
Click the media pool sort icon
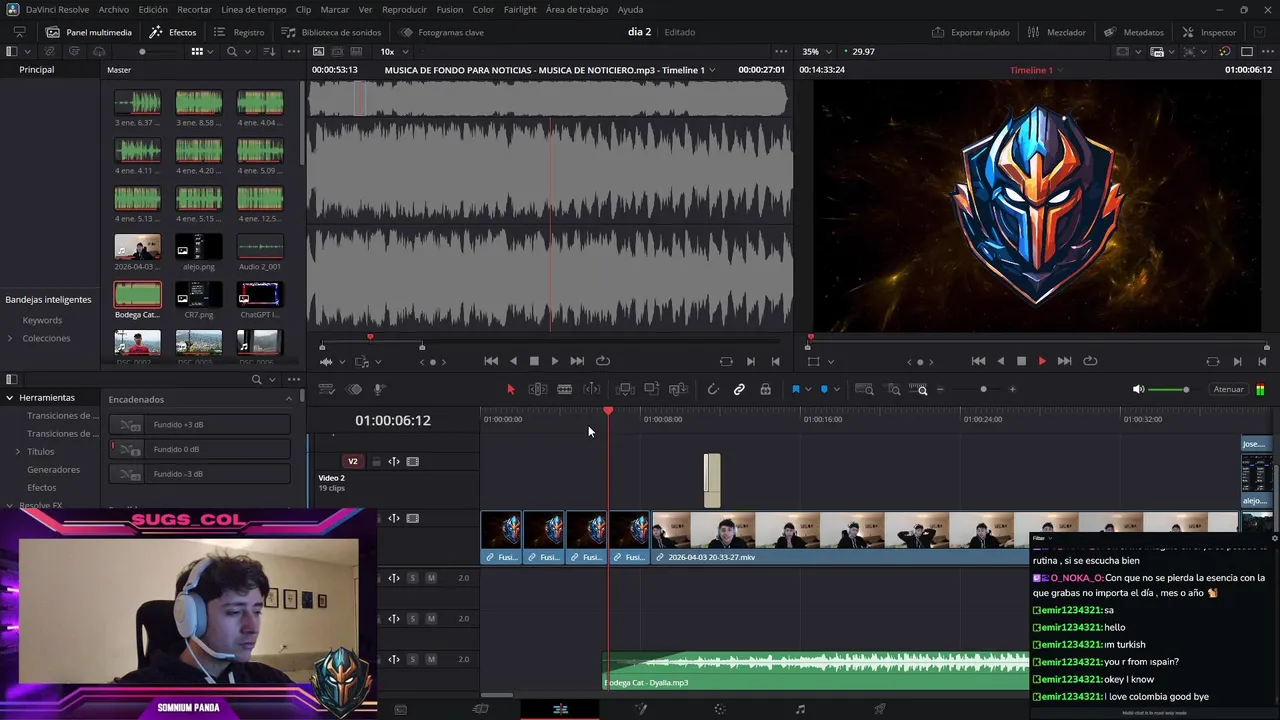(268, 51)
